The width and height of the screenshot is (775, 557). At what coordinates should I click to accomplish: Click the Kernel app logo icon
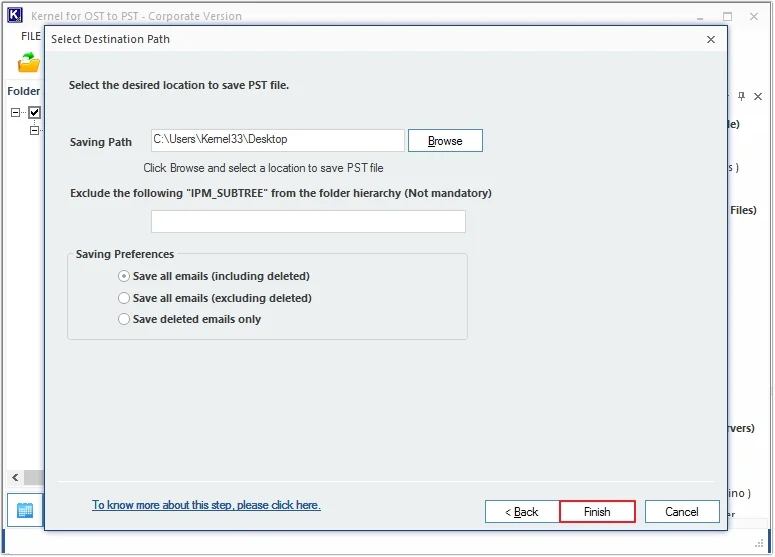[x=15, y=15]
